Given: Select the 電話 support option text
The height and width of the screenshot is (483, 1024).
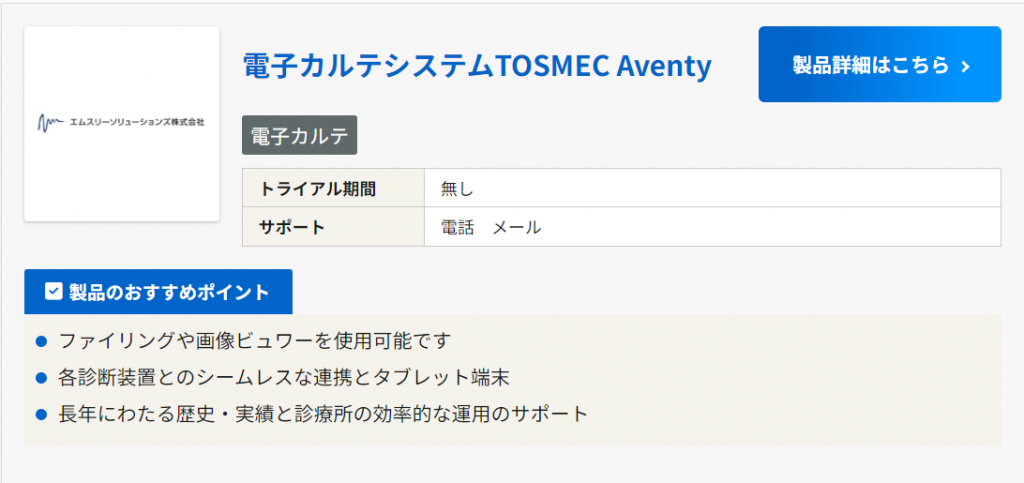Looking at the screenshot, I should 457,227.
